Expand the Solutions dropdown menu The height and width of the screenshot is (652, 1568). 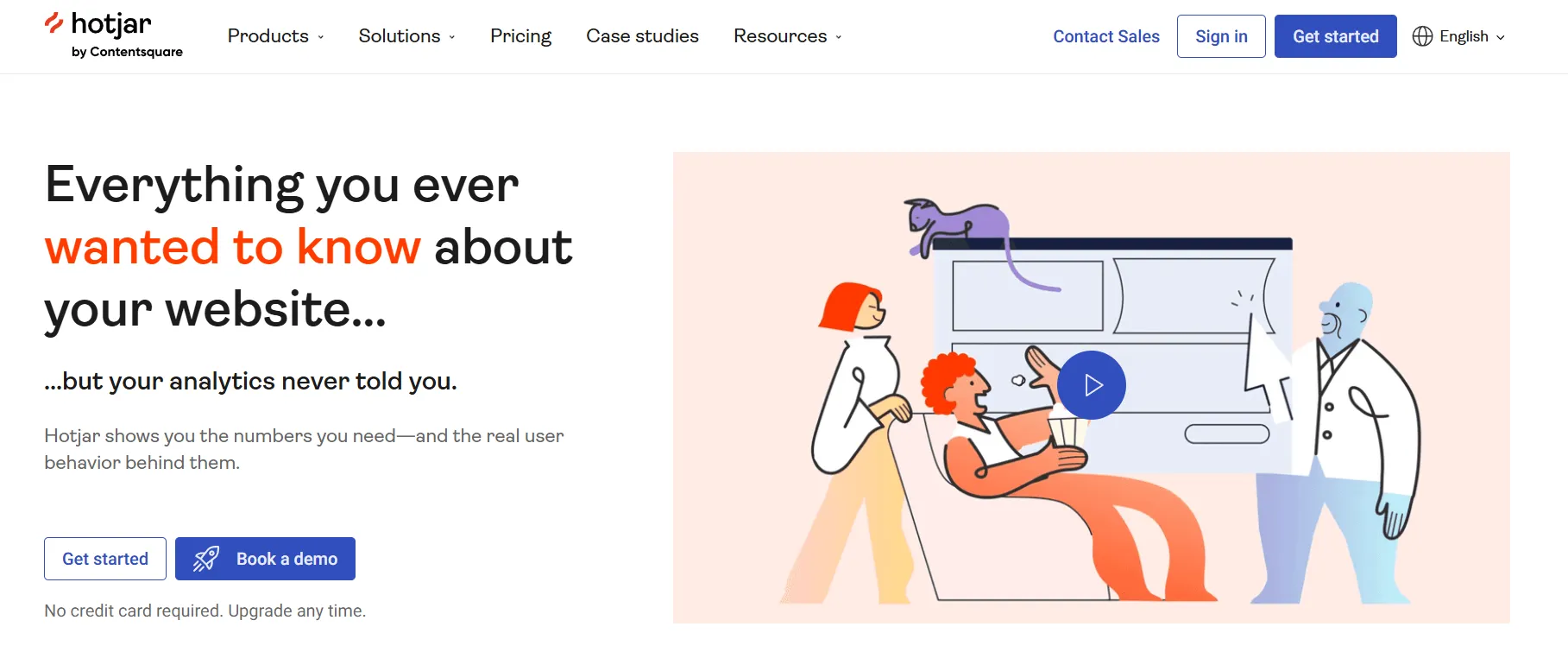[406, 36]
